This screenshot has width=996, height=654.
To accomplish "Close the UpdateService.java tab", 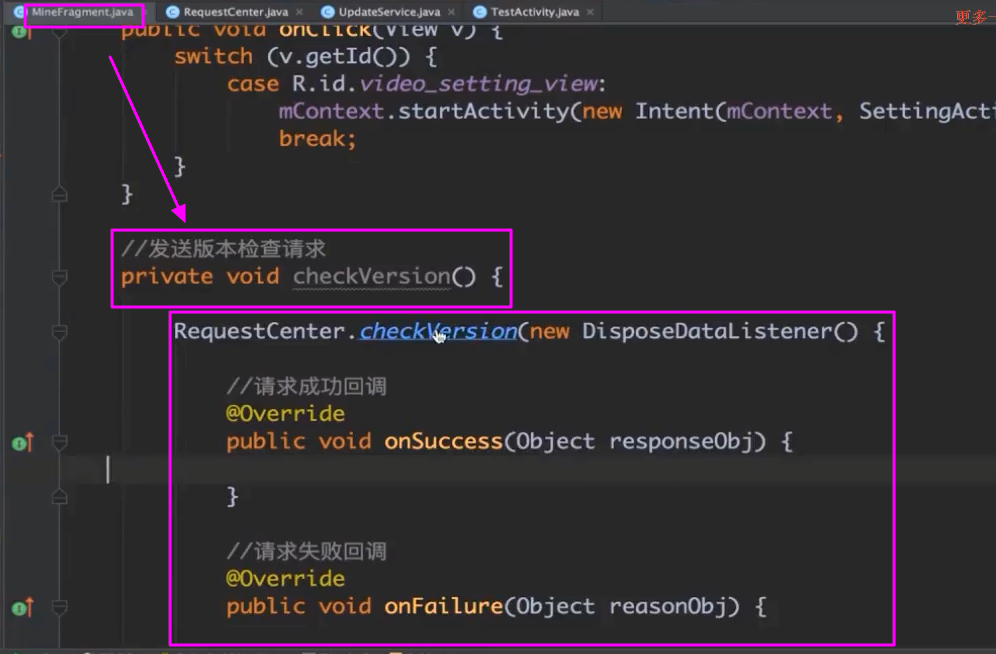I will (451, 12).
